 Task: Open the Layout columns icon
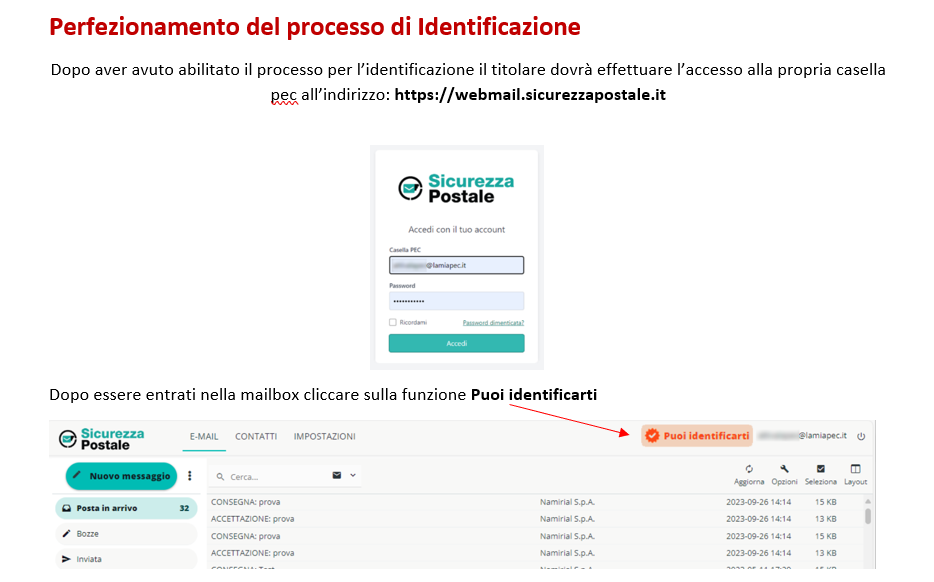855,469
